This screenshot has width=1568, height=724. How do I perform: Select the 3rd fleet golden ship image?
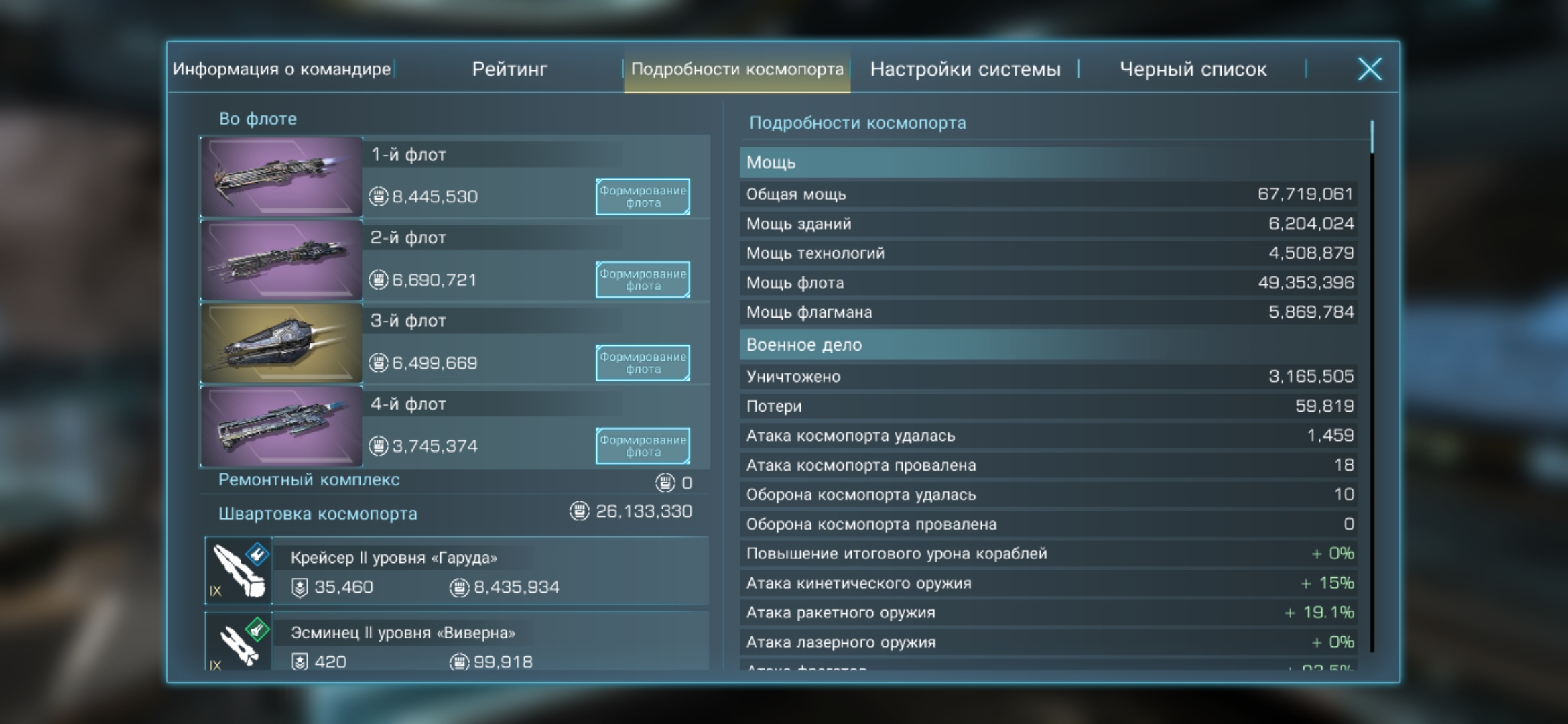[281, 343]
